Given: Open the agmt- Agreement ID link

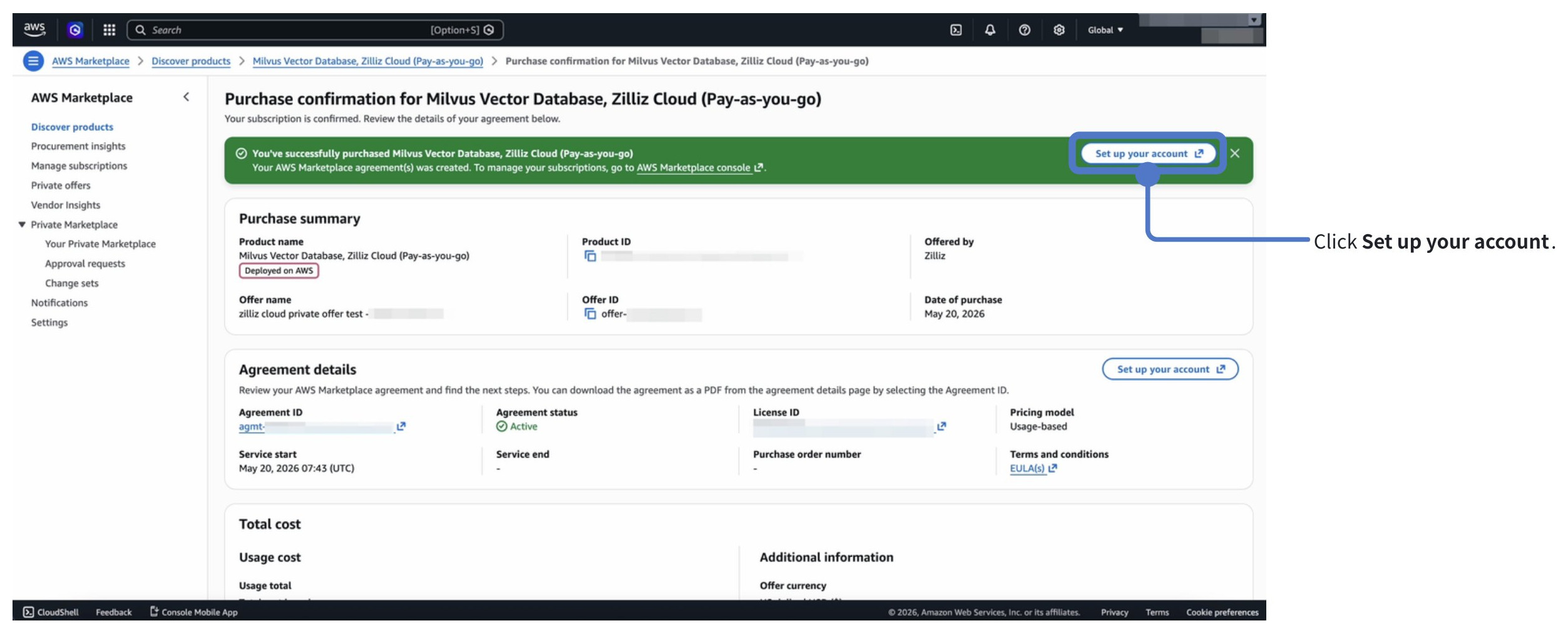Looking at the screenshot, I should pyautogui.click(x=322, y=426).
